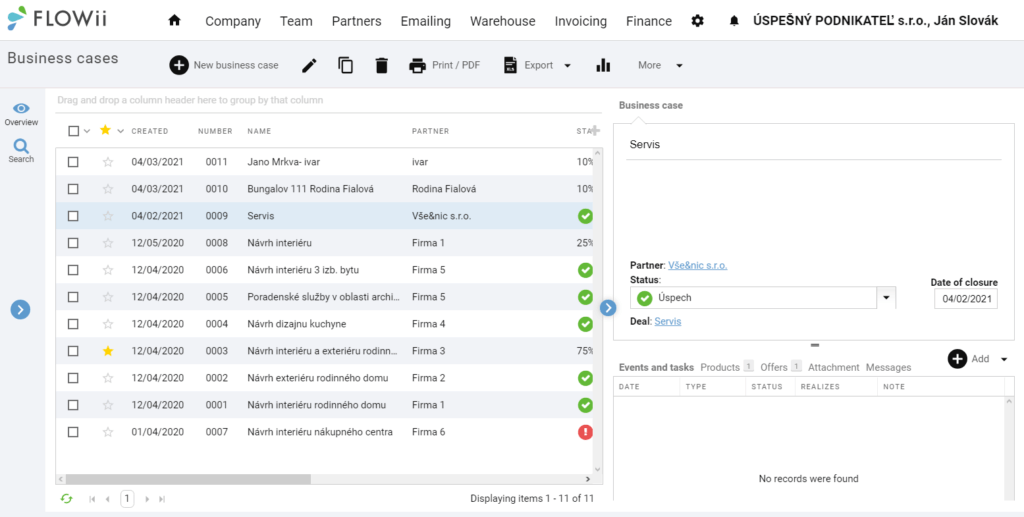Click the Date of closure field
The height and width of the screenshot is (517, 1024).
coord(966,299)
